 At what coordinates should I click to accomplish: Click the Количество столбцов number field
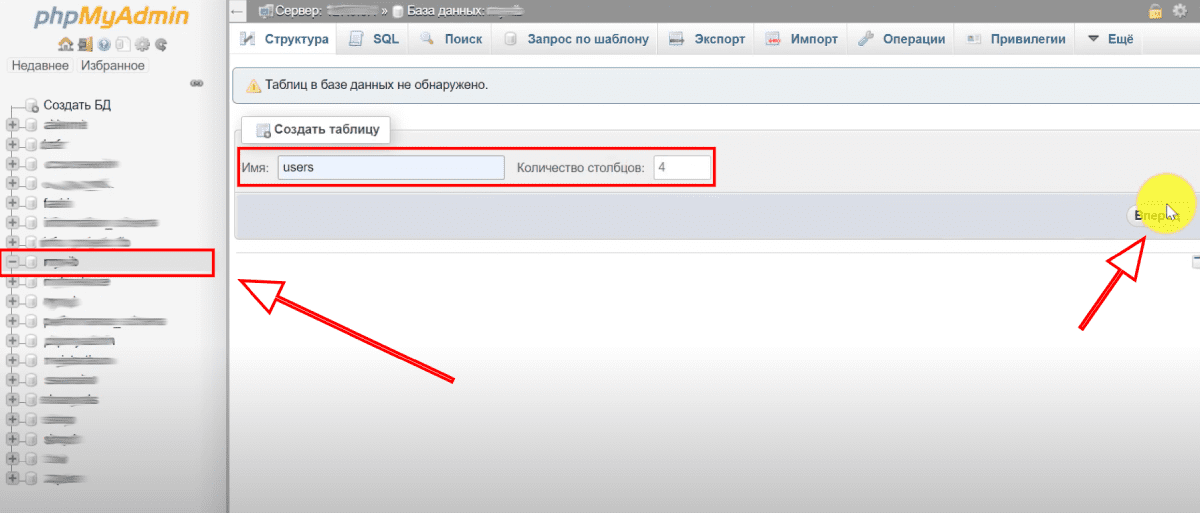pyautogui.click(x=682, y=167)
